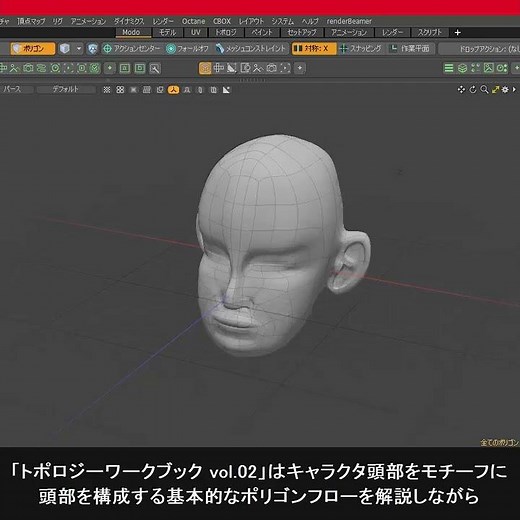Click the blue shield icon before アクションセンター

(92, 49)
